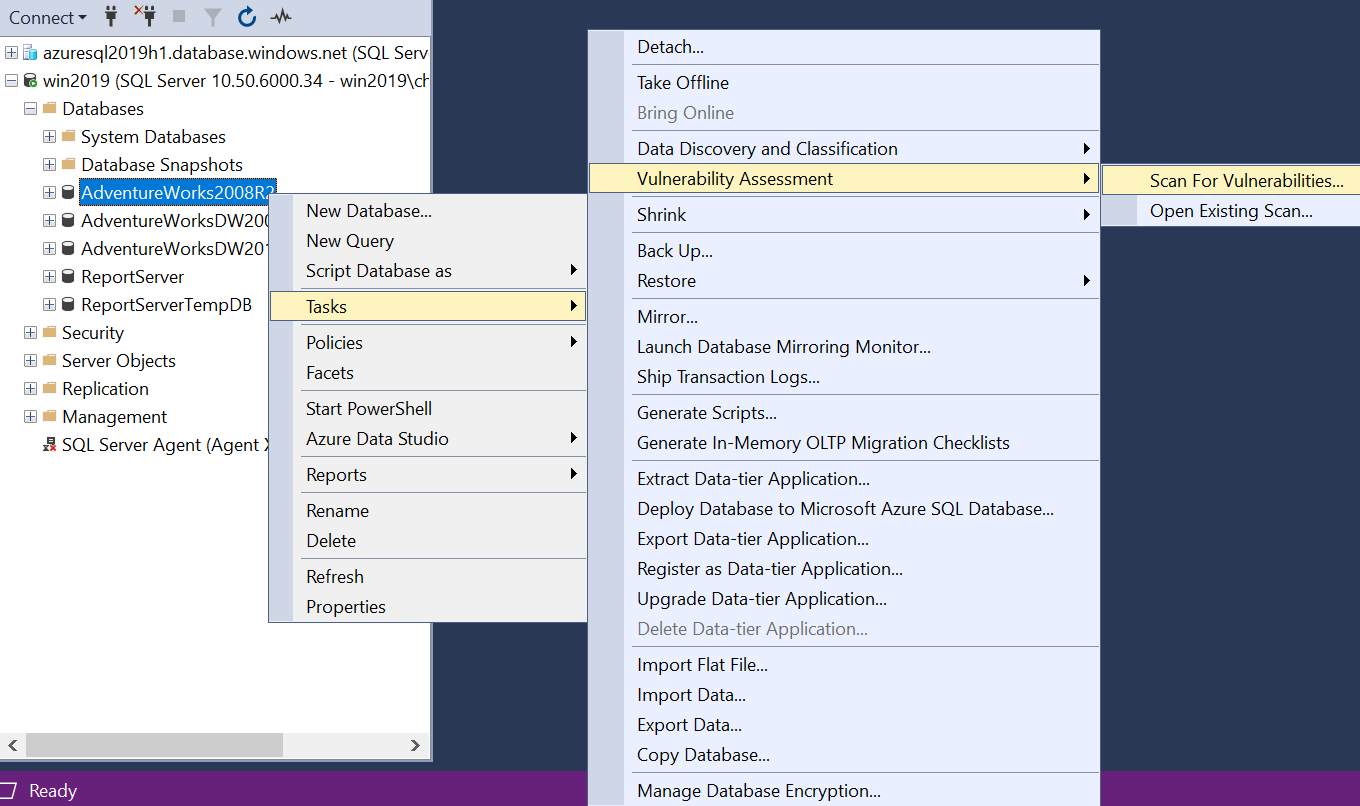Click the win2019 server instance icon

(x=30, y=80)
